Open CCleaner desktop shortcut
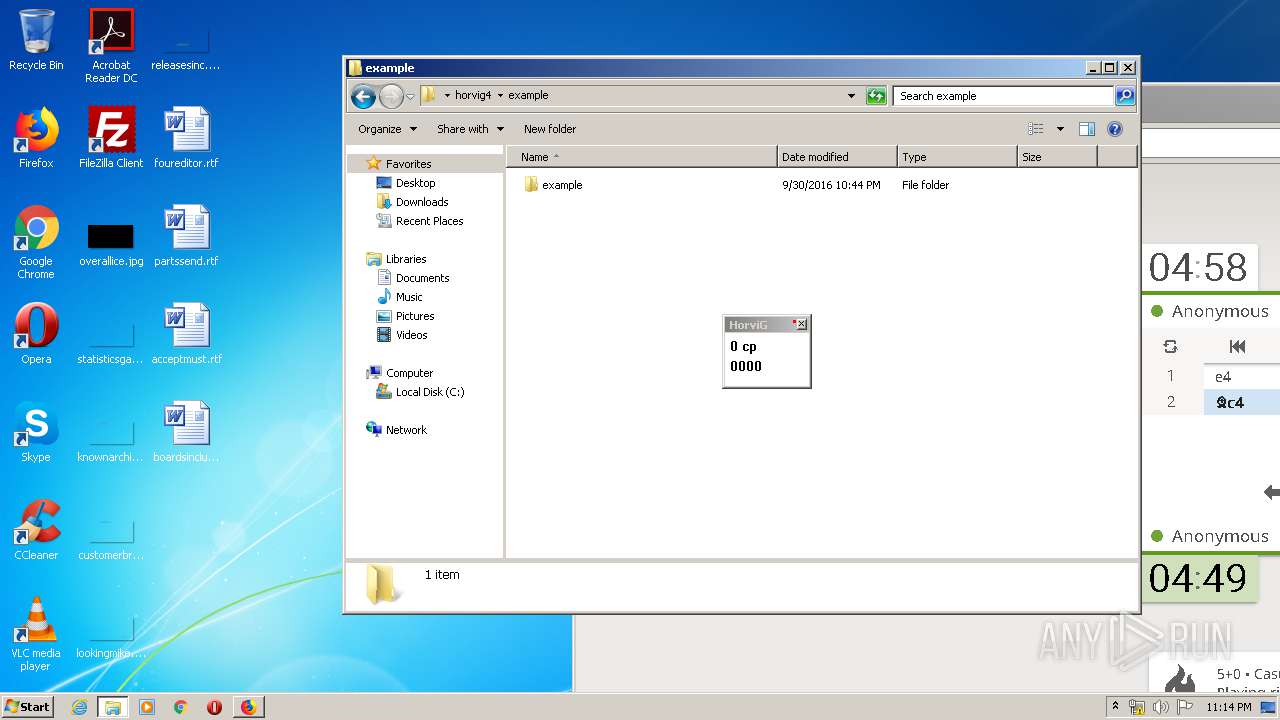 point(36,530)
